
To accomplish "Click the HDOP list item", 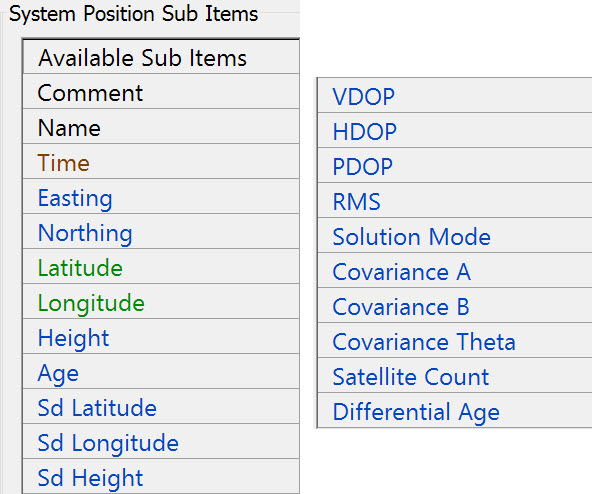I will point(365,132).
